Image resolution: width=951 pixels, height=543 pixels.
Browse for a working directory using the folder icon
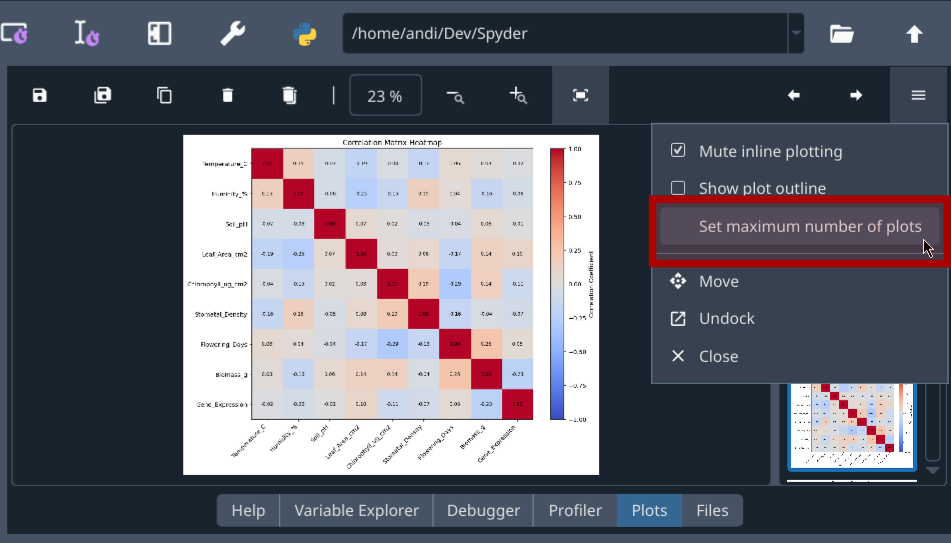[842, 33]
